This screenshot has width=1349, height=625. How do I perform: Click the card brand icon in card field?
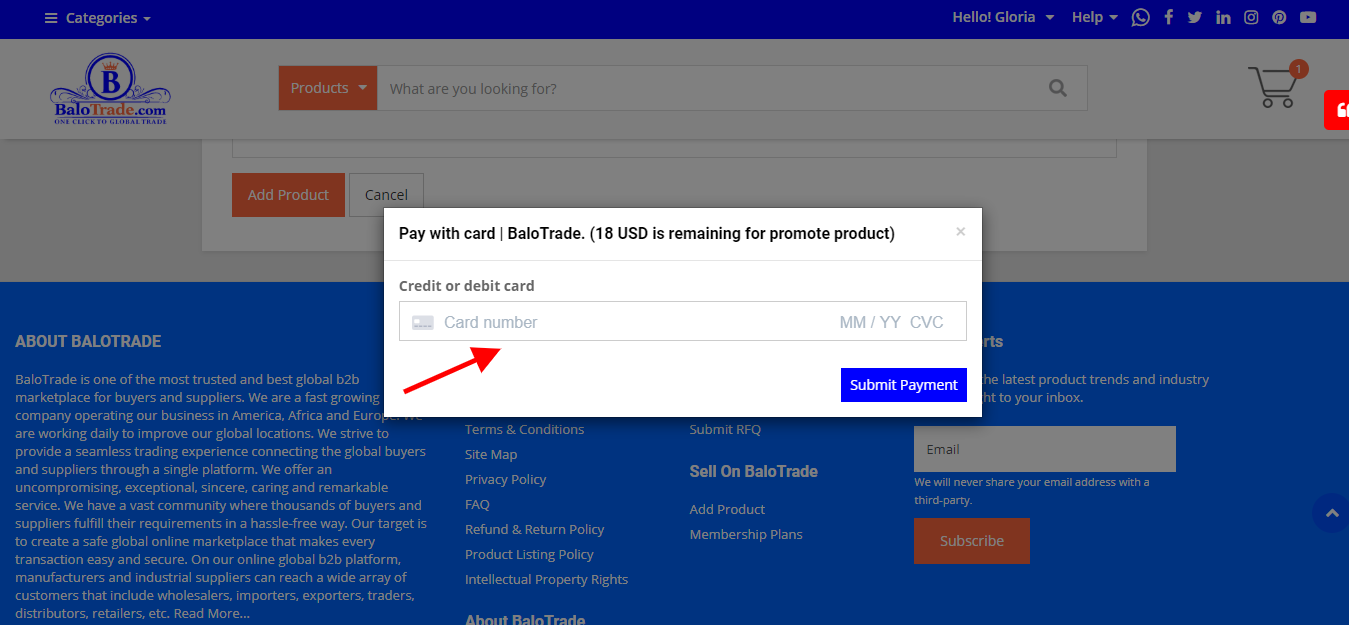click(x=423, y=322)
